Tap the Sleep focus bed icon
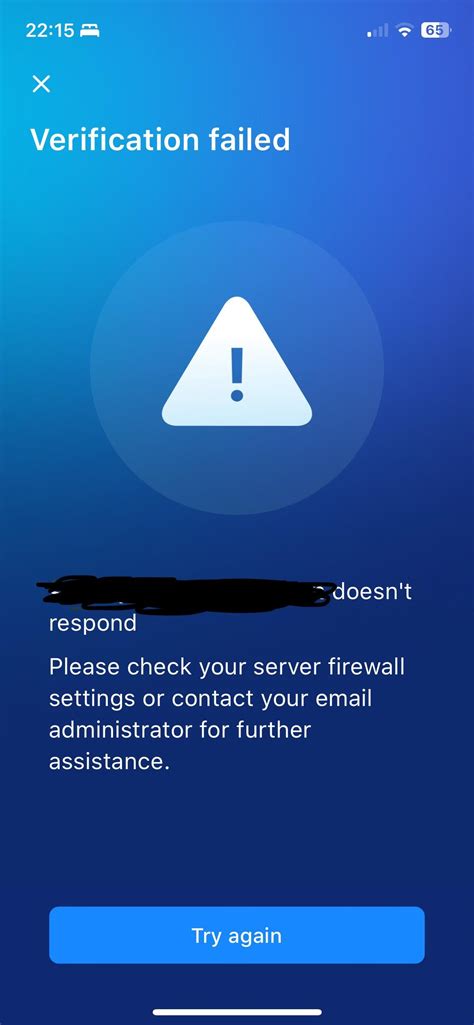This screenshot has width=474, height=1025. coord(90,30)
